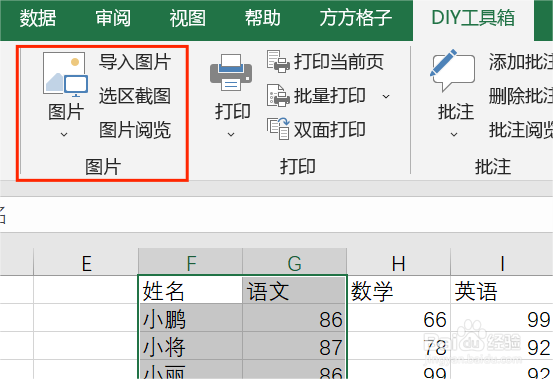553x379 pixels.
Task: Click 批注阅览 button
Action: (521, 130)
